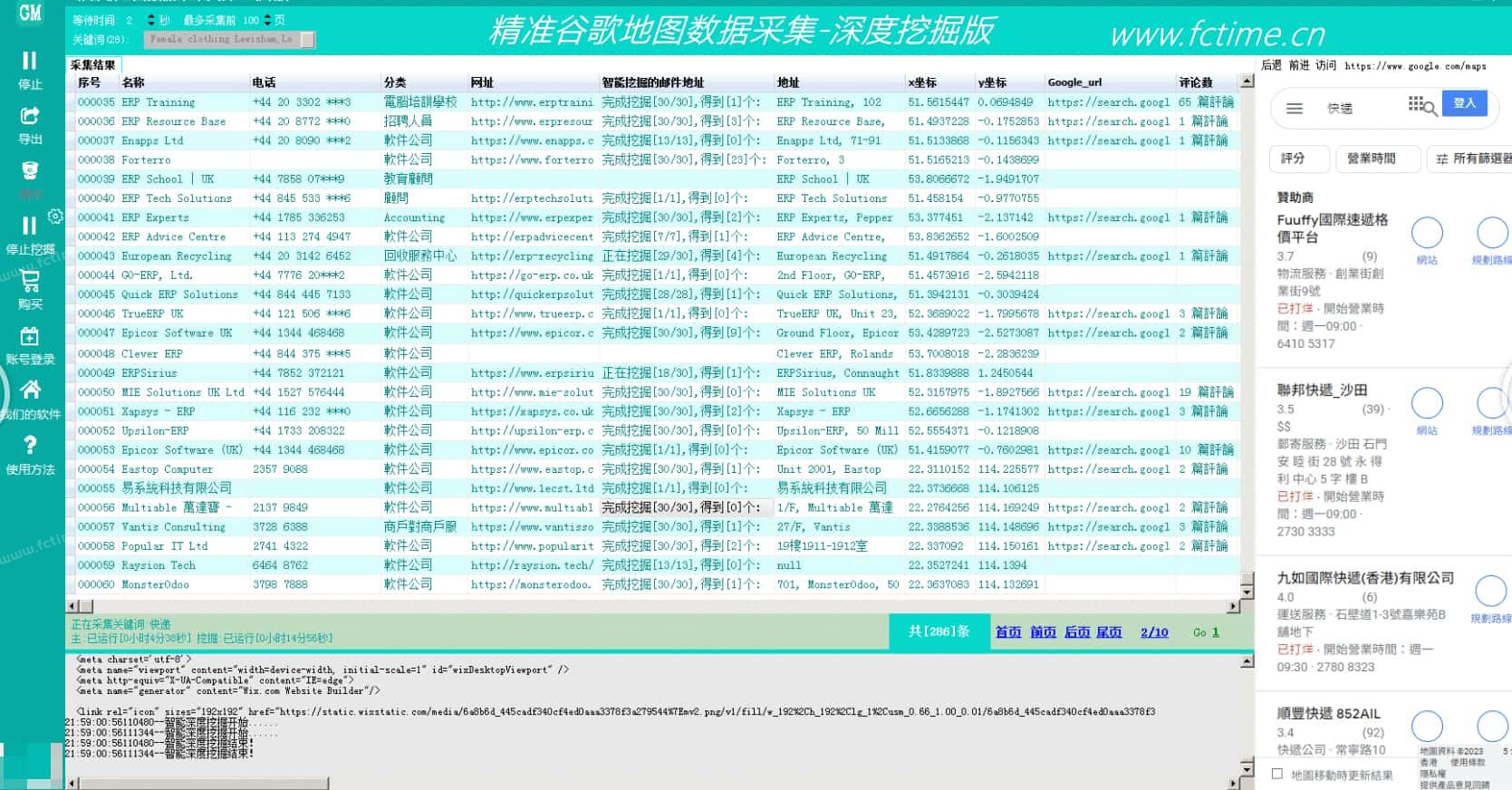Go to 尾页 last page

pos(1109,632)
